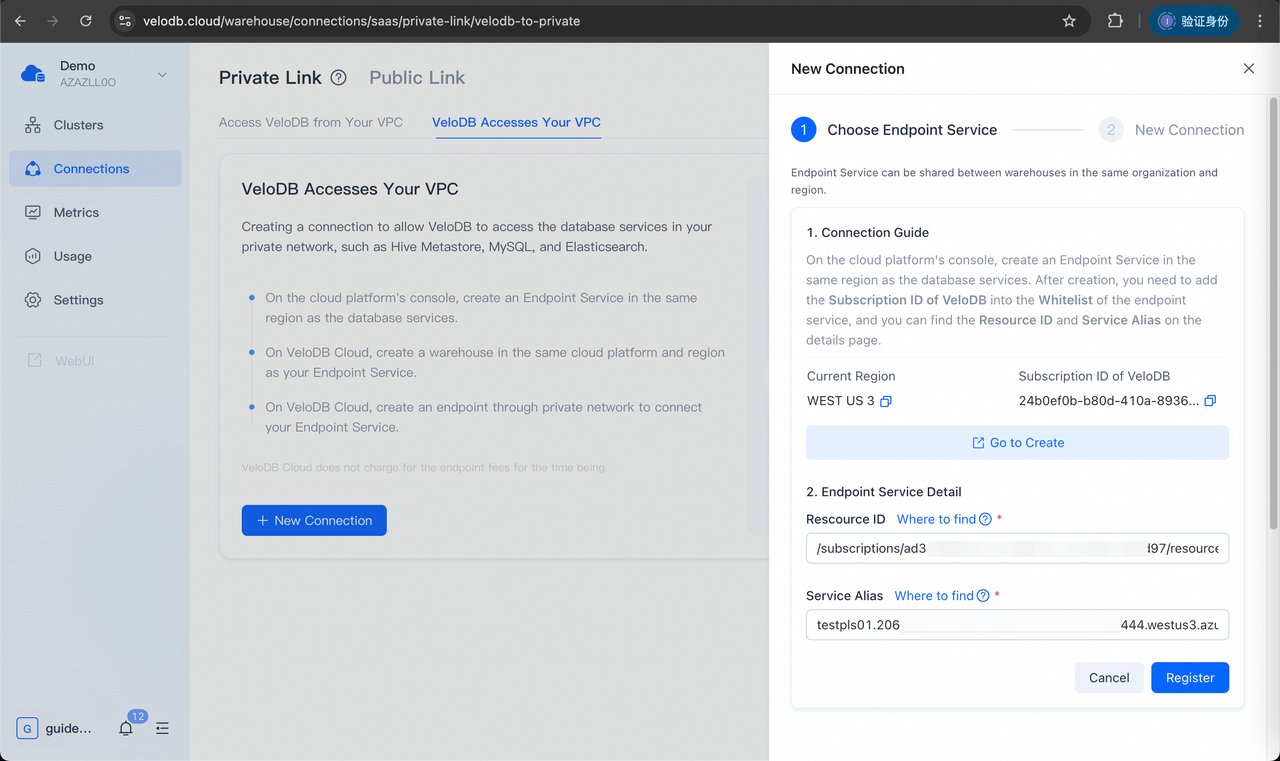
Task: Click Go to Create endpoint service
Action: pyautogui.click(x=1017, y=442)
